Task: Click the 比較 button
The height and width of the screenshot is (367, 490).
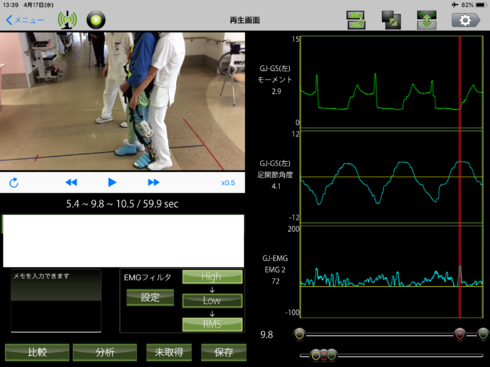Action: (x=37, y=352)
